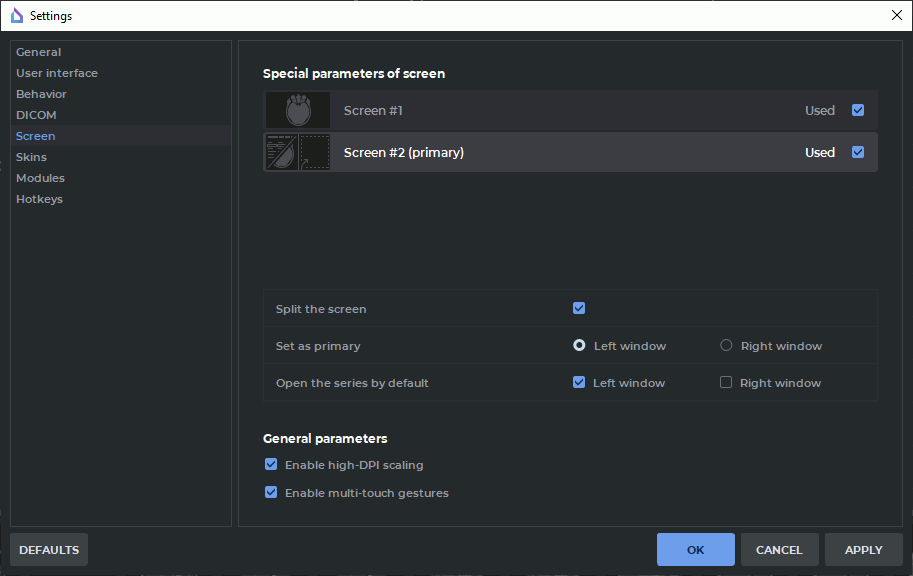
Task: Click the app logo in title bar
Action: coord(16,16)
